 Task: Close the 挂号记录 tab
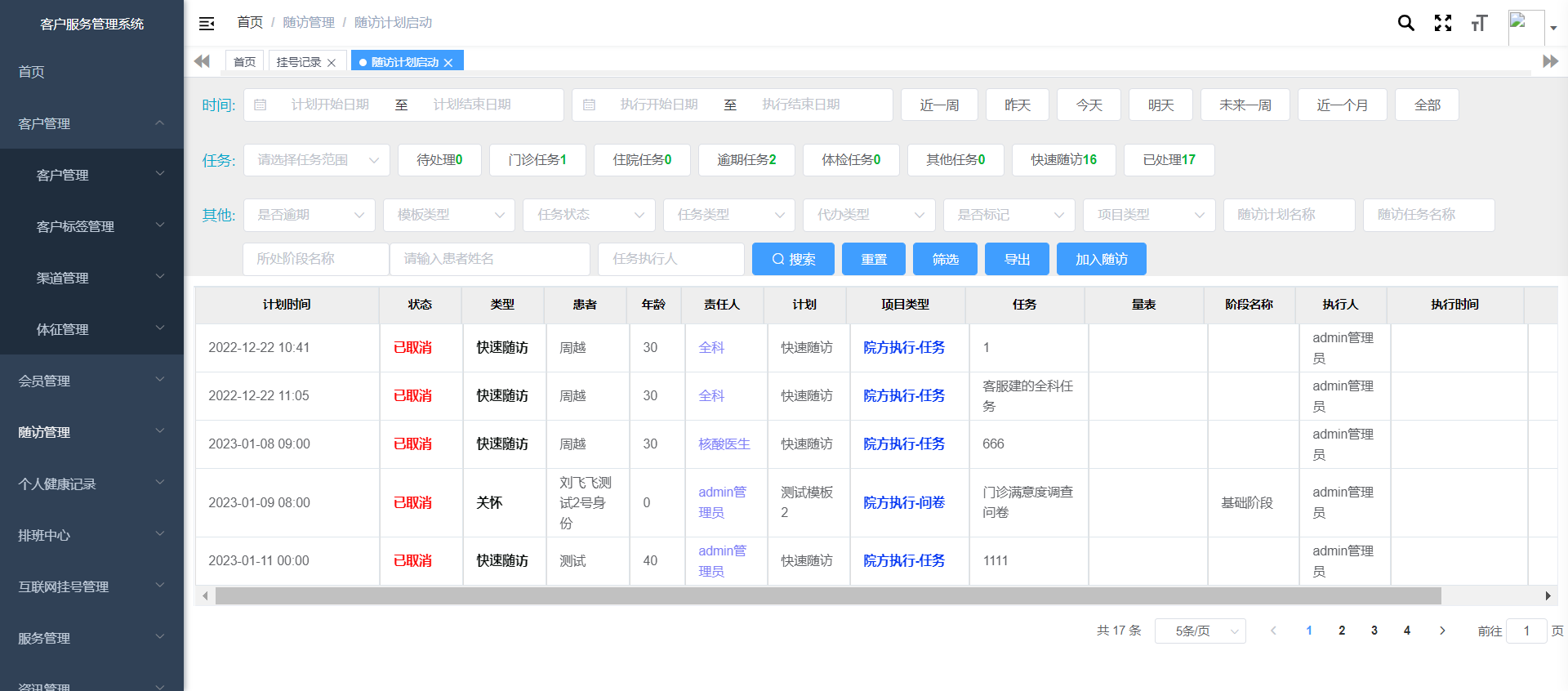pos(332,63)
